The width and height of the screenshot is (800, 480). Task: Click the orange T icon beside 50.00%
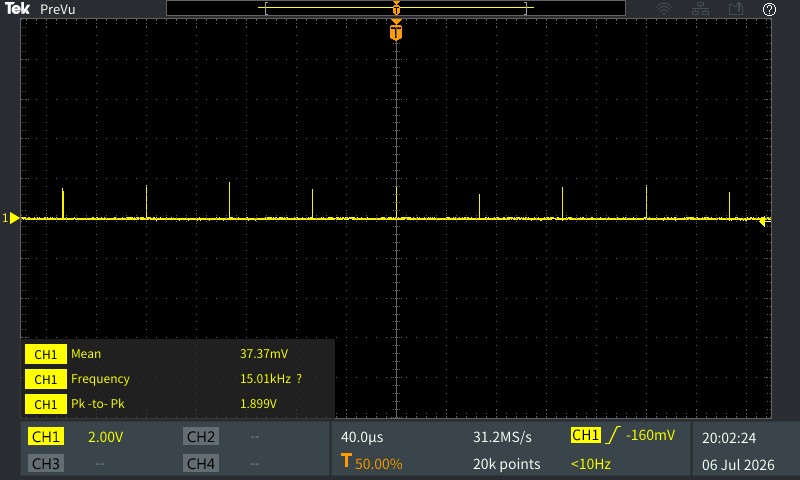pyautogui.click(x=346, y=461)
